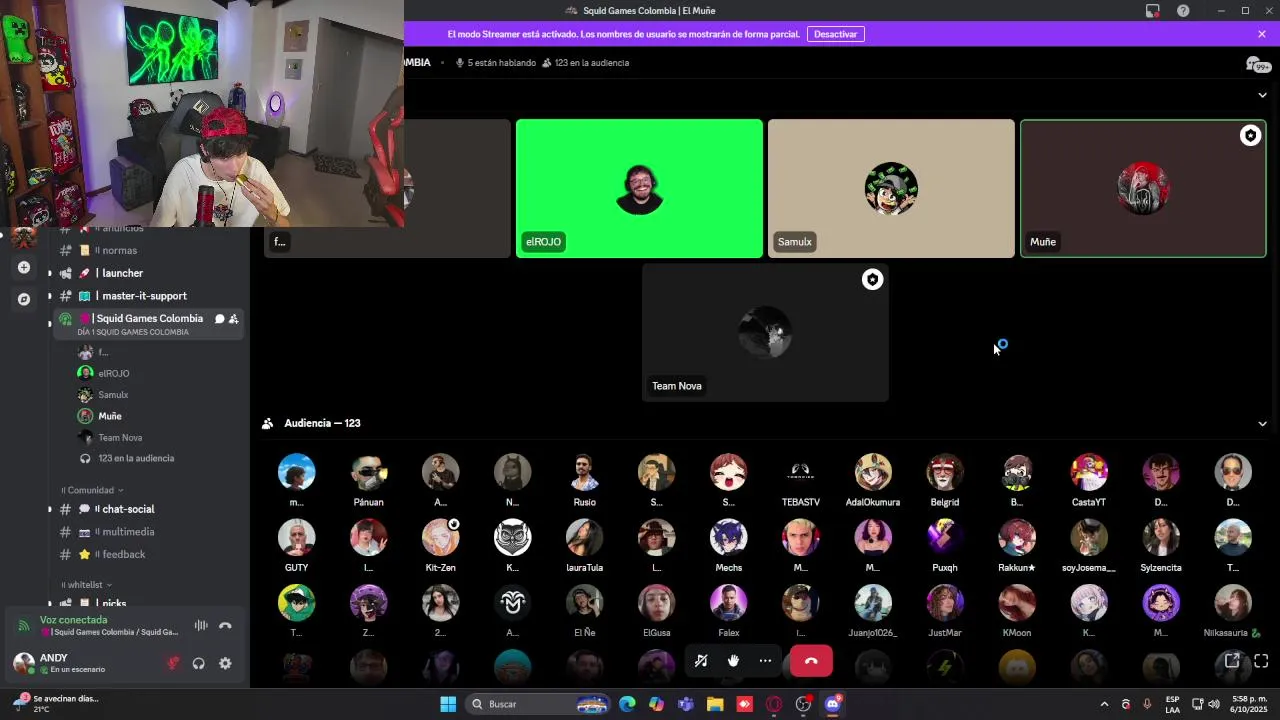Open audience member GUTY's avatar
1280x720 pixels.
[x=296, y=537]
